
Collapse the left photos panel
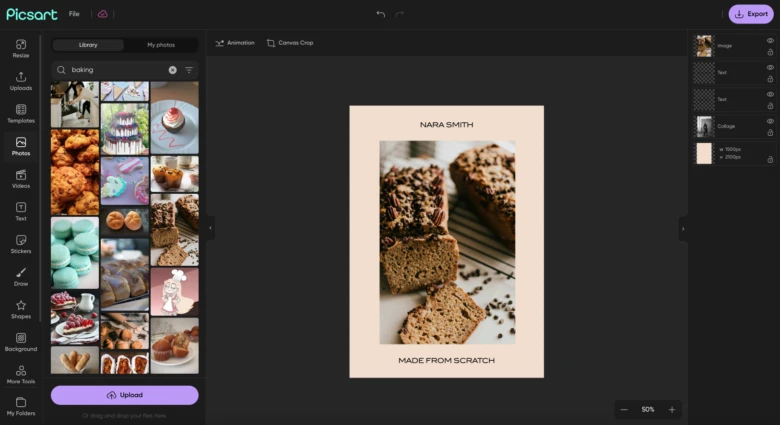point(210,228)
